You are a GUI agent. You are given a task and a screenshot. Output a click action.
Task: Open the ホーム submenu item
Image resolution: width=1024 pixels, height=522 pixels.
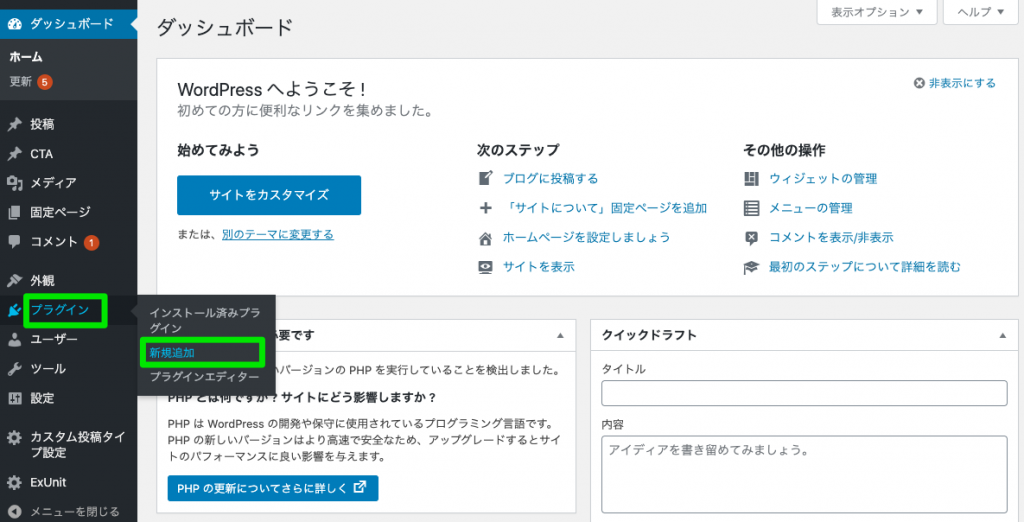[x=26, y=57]
